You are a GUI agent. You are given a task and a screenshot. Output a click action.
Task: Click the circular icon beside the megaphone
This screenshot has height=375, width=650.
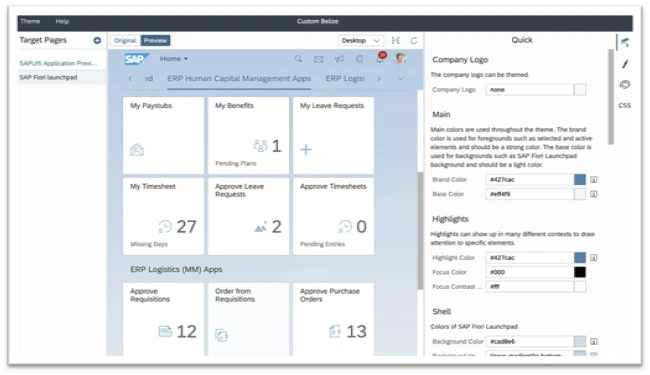[x=359, y=59]
